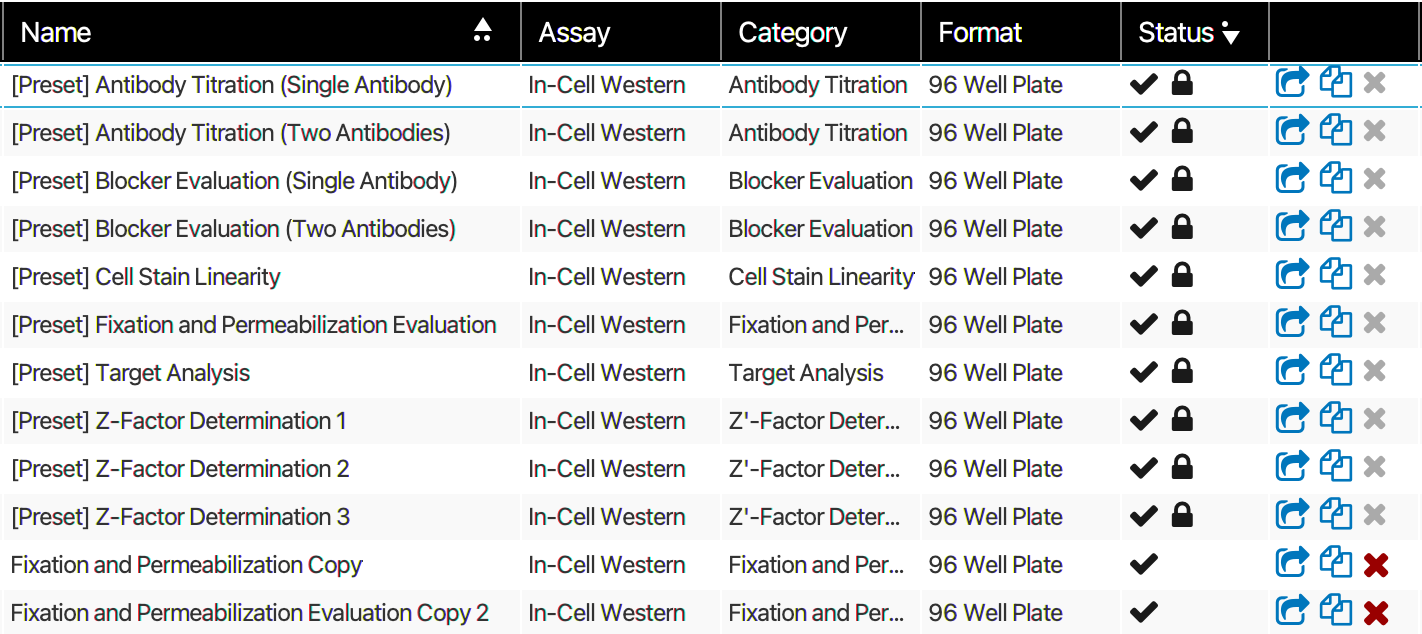This screenshot has height=634, width=1422.
Task: Export the Cell Stain Linearity preset
Action: coord(1292,274)
